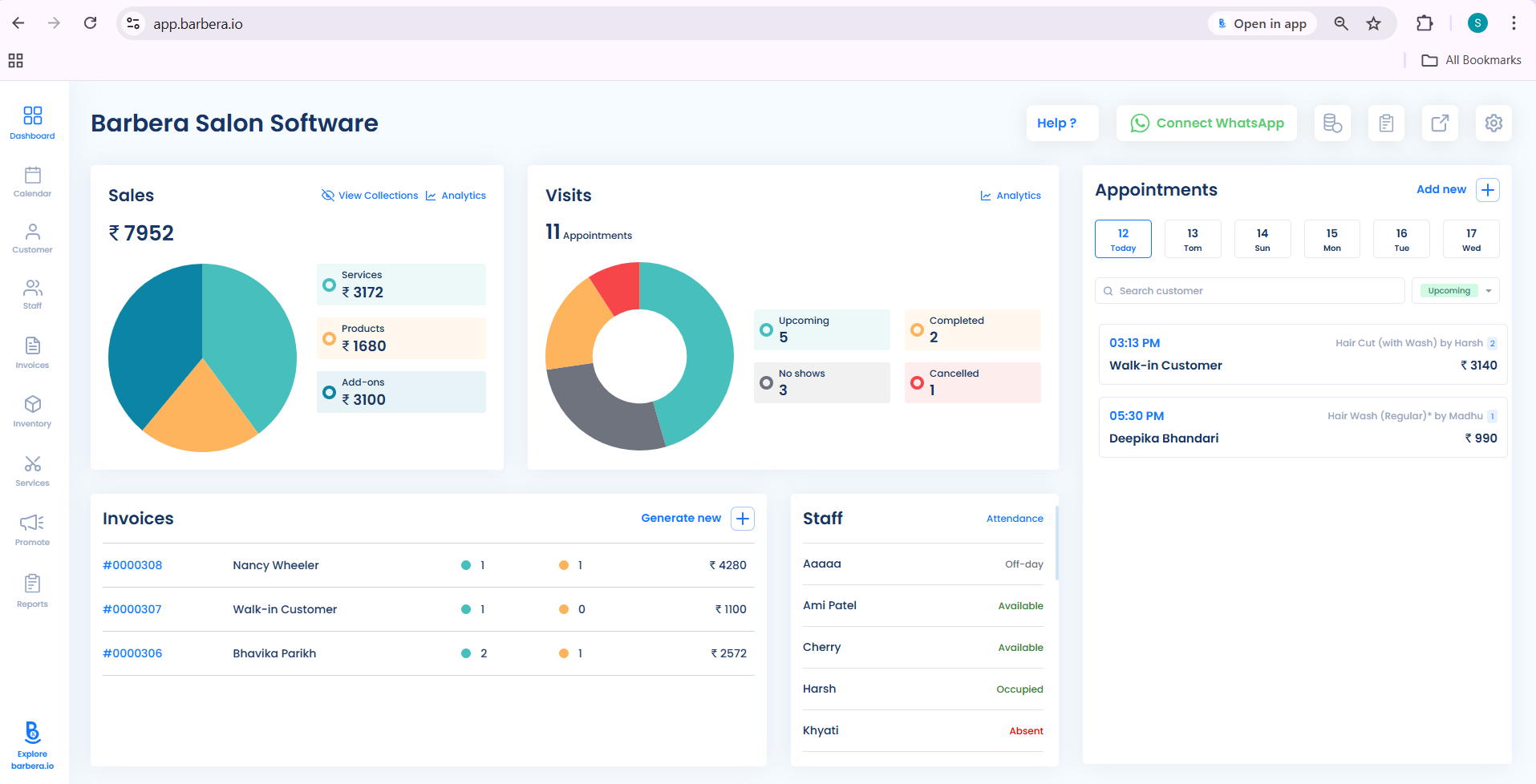The height and width of the screenshot is (784, 1536).
Task: Select date tab 16 Tue
Action: (x=1401, y=239)
